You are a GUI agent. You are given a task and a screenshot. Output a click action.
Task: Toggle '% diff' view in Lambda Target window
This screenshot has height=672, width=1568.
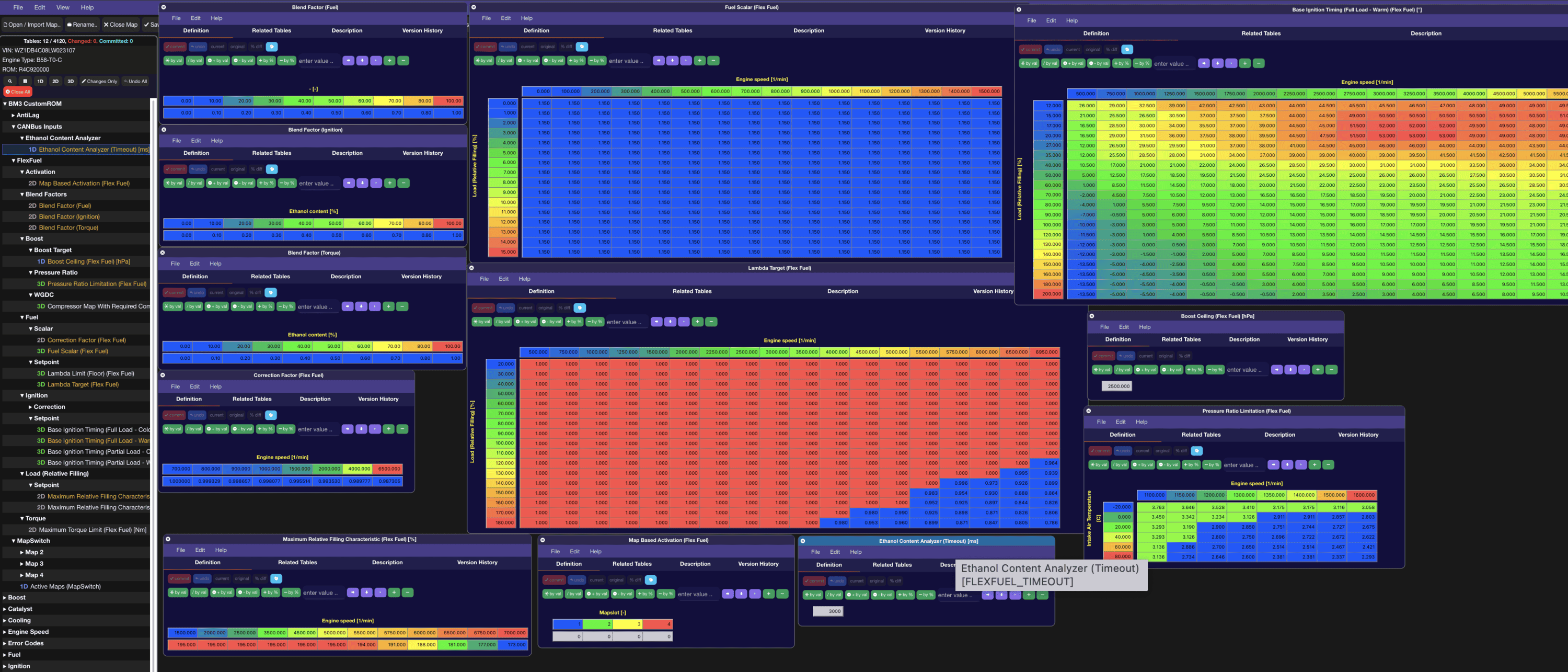tap(565, 307)
